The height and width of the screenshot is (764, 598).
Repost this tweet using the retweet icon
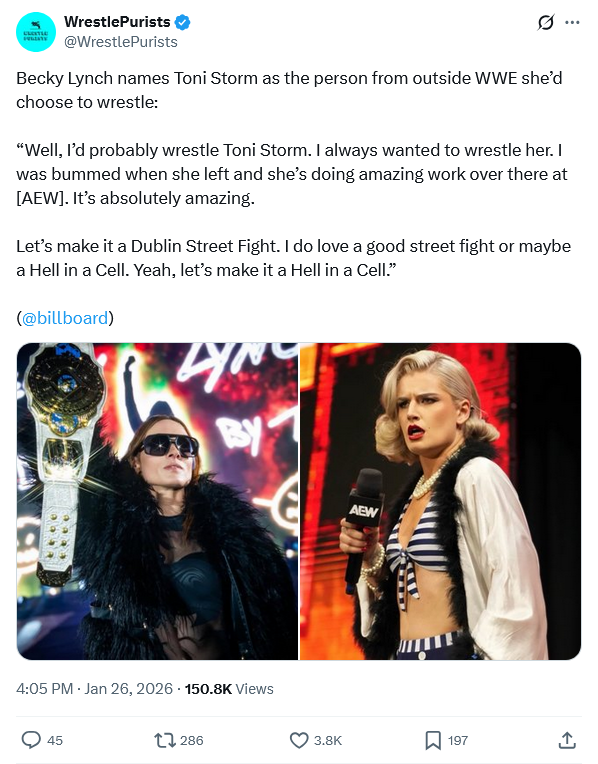(x=165, y=741)
